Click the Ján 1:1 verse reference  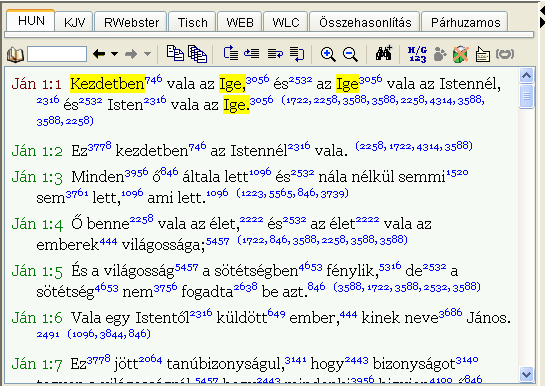[36, 84]
